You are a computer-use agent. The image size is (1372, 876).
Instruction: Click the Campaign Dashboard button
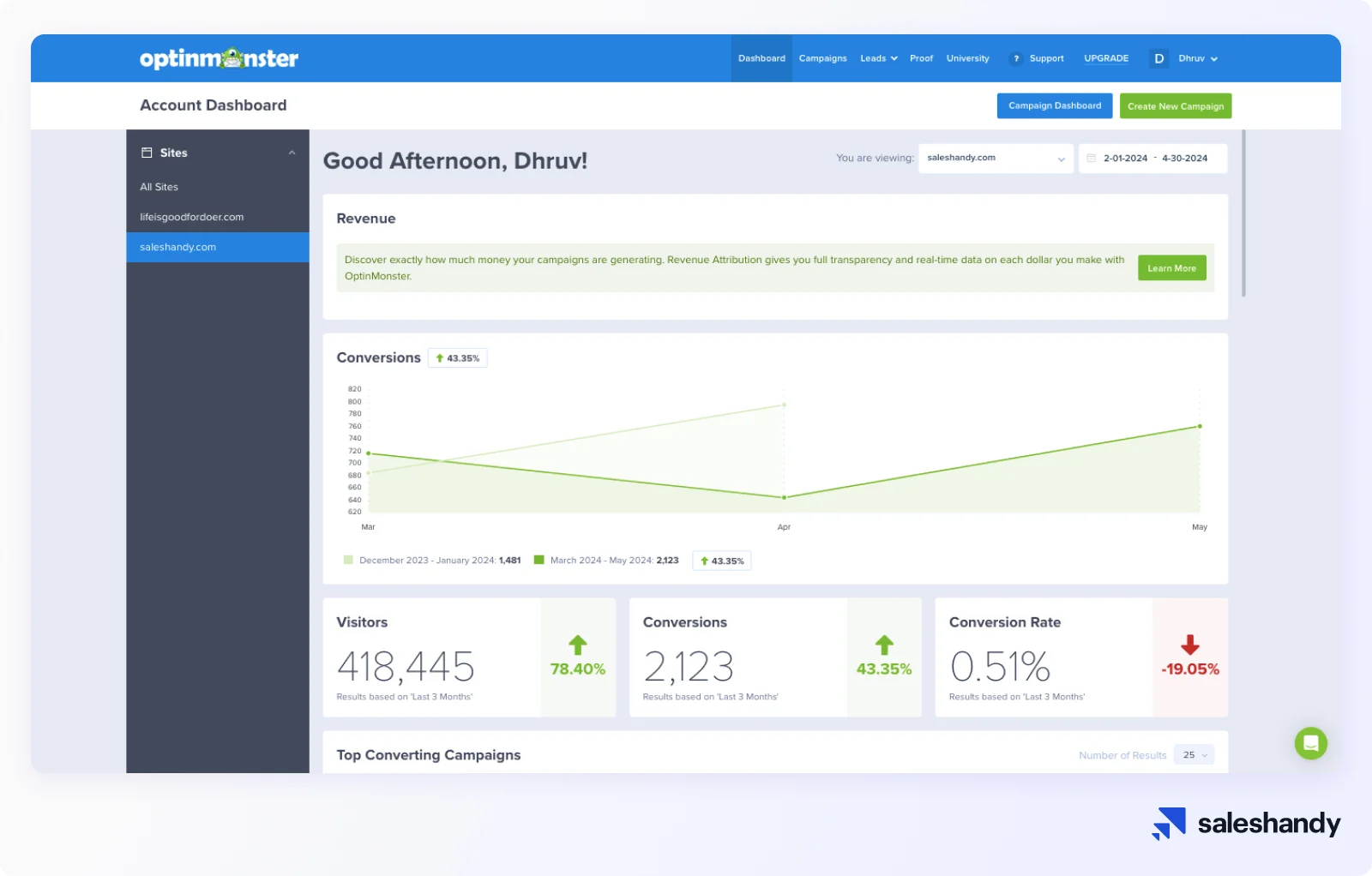[1055, 105]
